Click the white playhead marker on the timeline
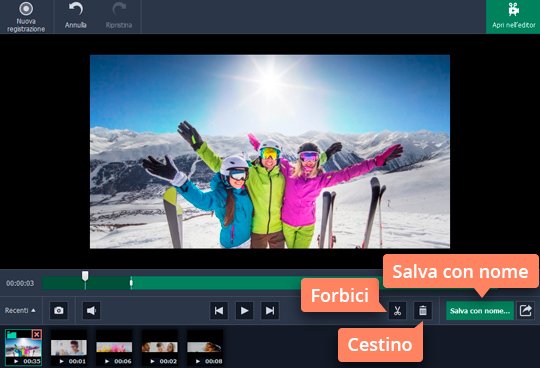Viewport: 540px width, 368px height. 85,276
